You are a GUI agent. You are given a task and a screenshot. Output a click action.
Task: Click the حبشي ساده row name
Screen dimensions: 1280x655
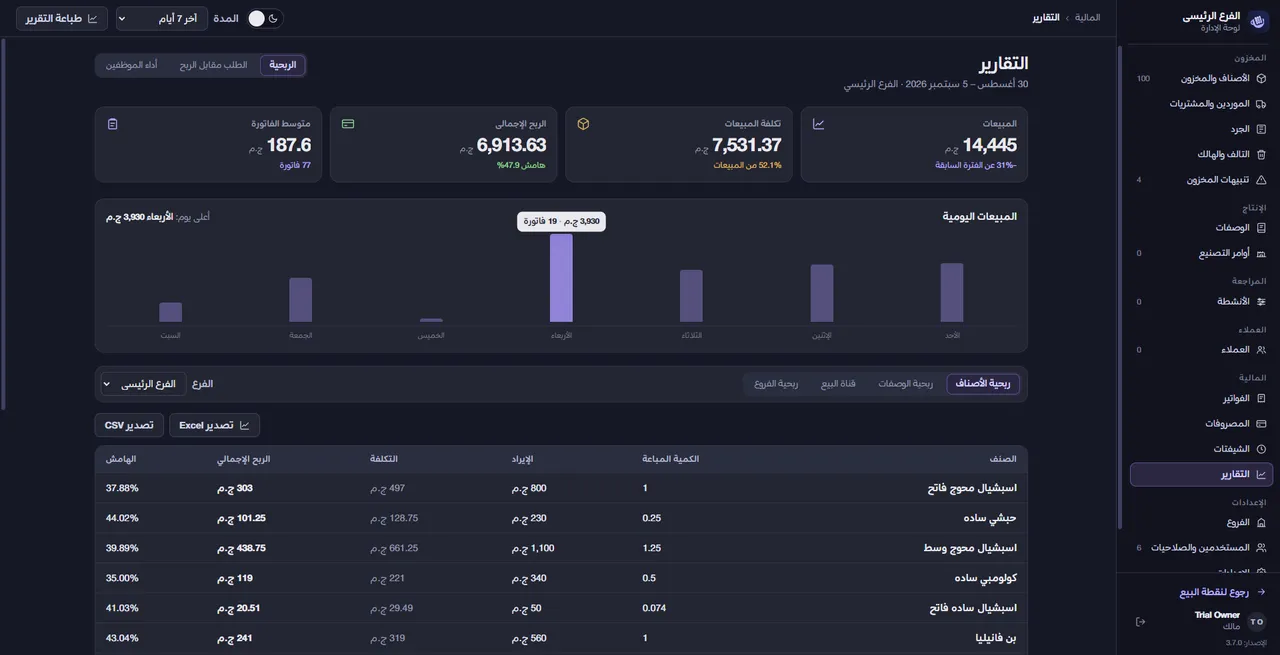[989, 518]
